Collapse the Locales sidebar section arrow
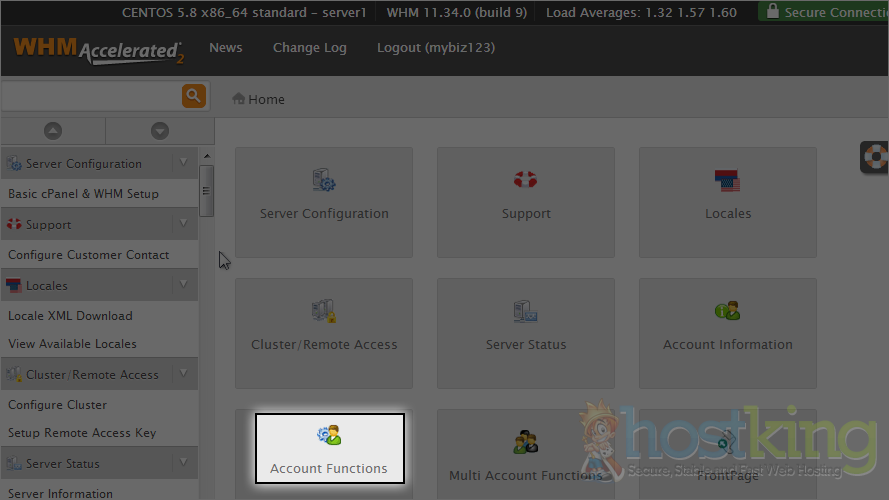The height and width of the screenshot is (500, 889). pos(183,285)
